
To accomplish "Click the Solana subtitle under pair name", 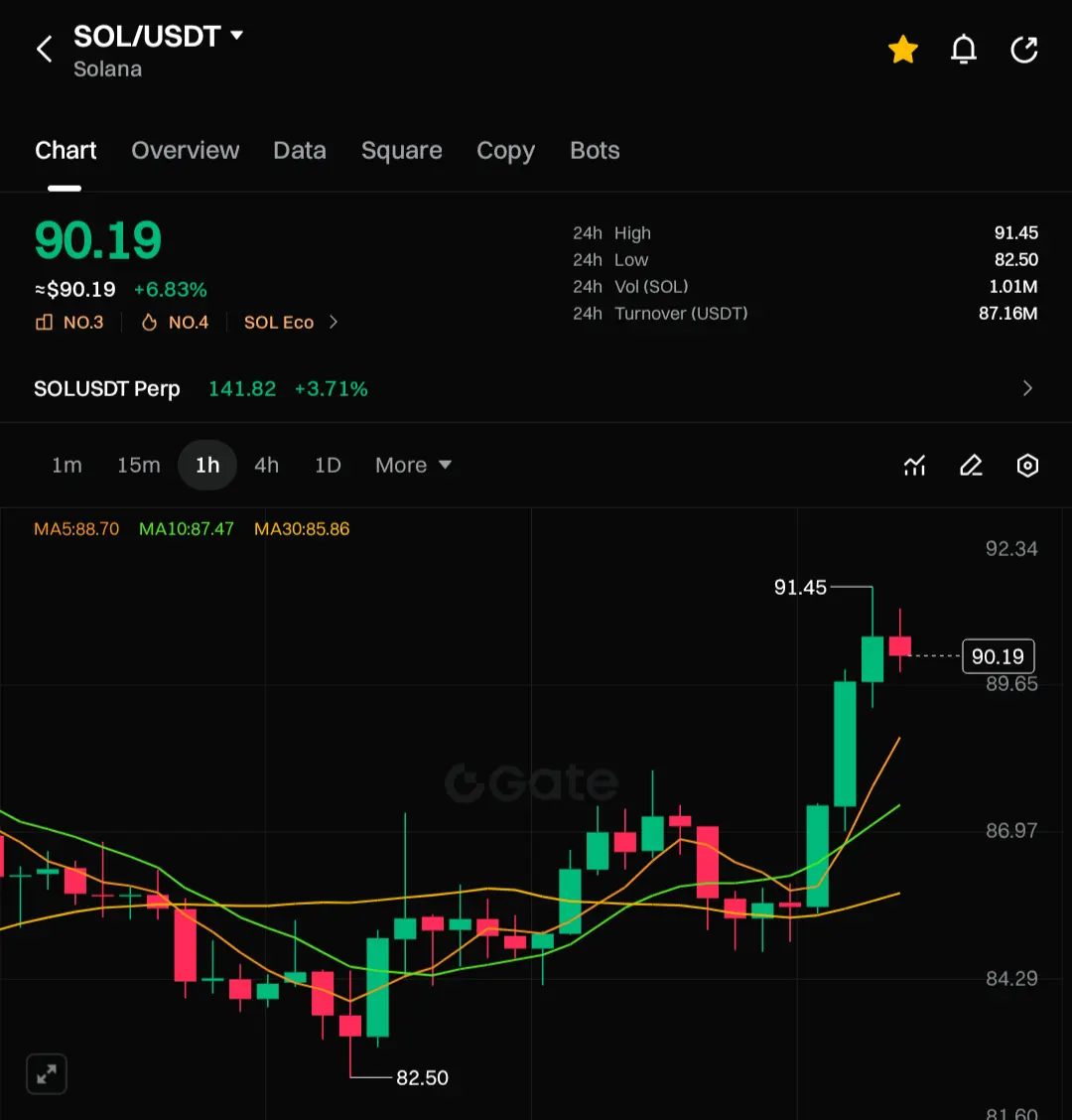I will (x=108, y=70).
